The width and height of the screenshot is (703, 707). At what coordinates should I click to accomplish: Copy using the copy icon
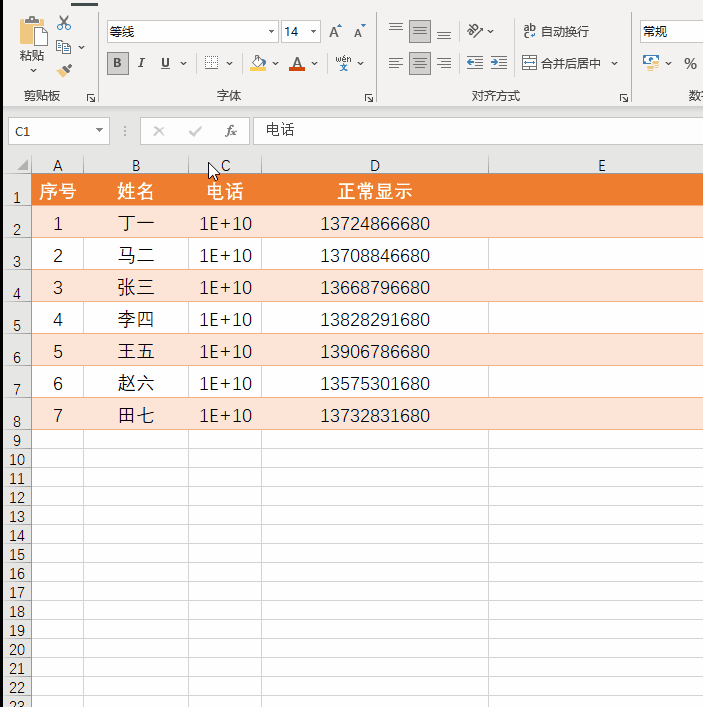(63, 46)
